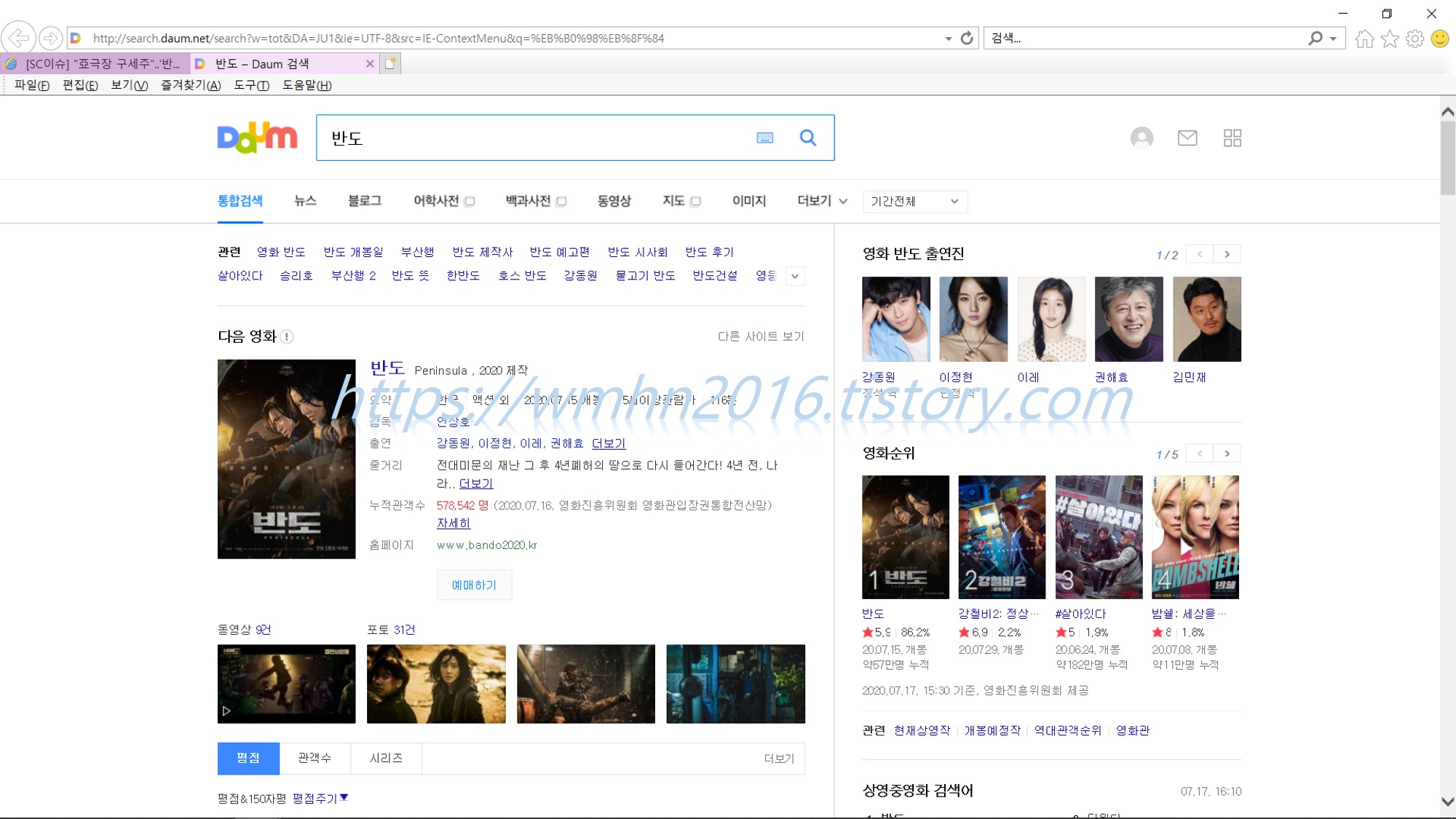Open the virtual keyboard icon in search box
Image resolution: width=1456 pixels, height=819 pixels.
[764, 138]
